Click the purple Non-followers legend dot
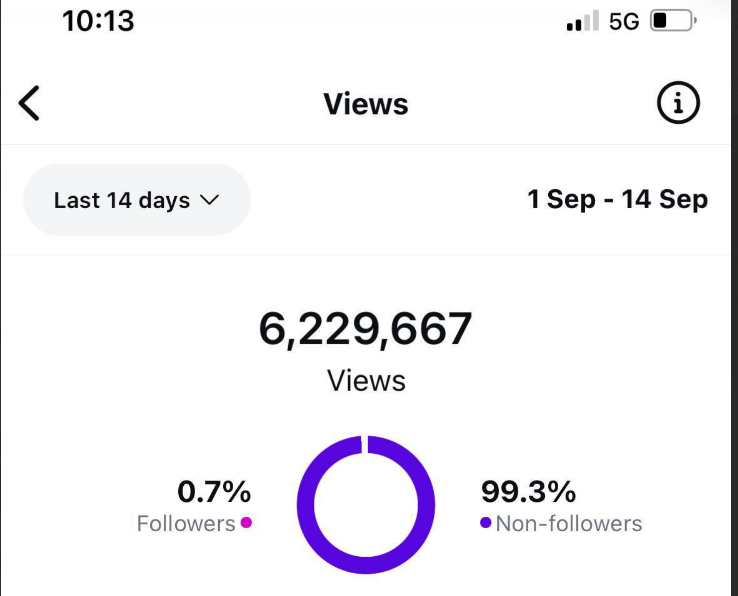The height and width of the screenshot is (596, 738). click(x=486, y=522)
